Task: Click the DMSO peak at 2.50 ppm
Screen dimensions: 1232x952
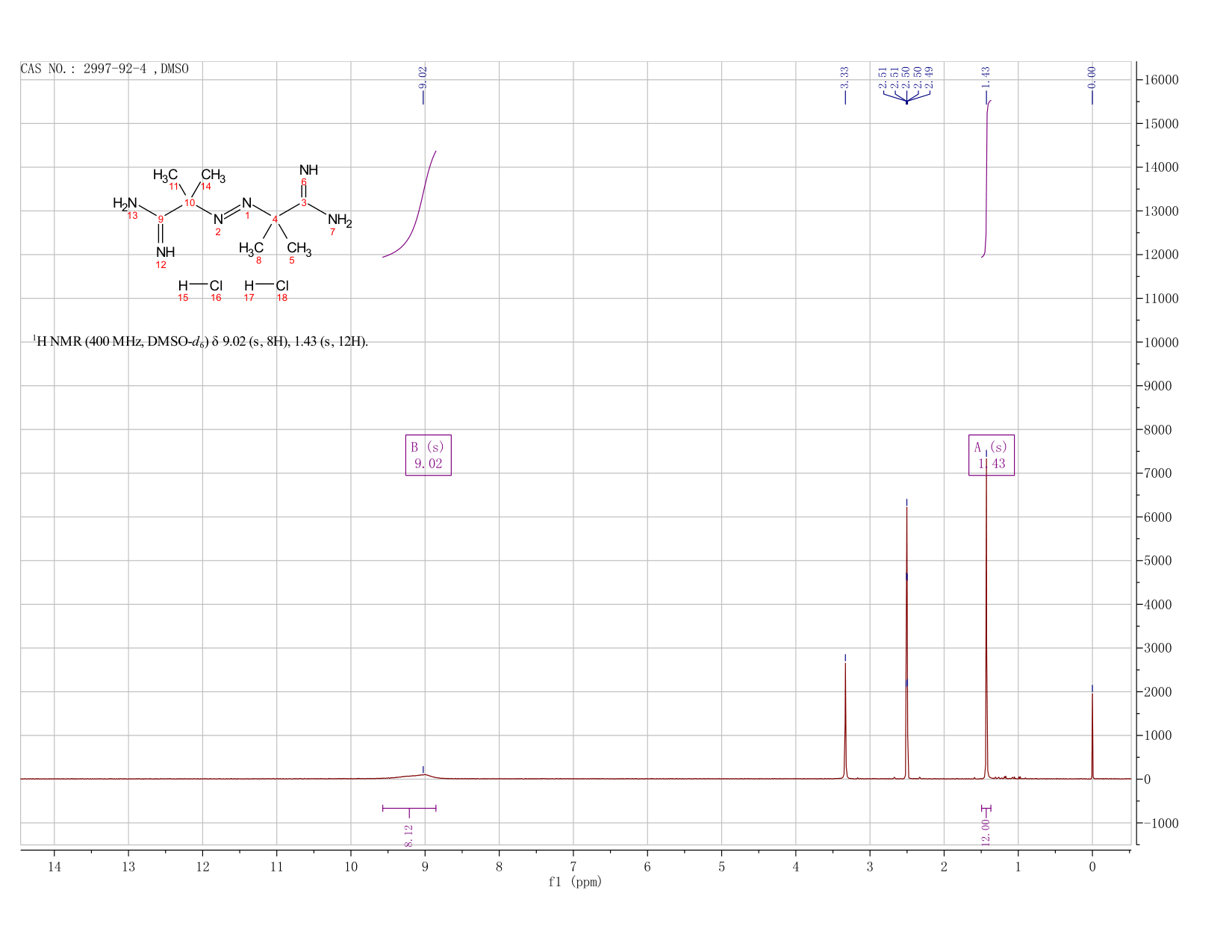Action: tap(906, 642)
